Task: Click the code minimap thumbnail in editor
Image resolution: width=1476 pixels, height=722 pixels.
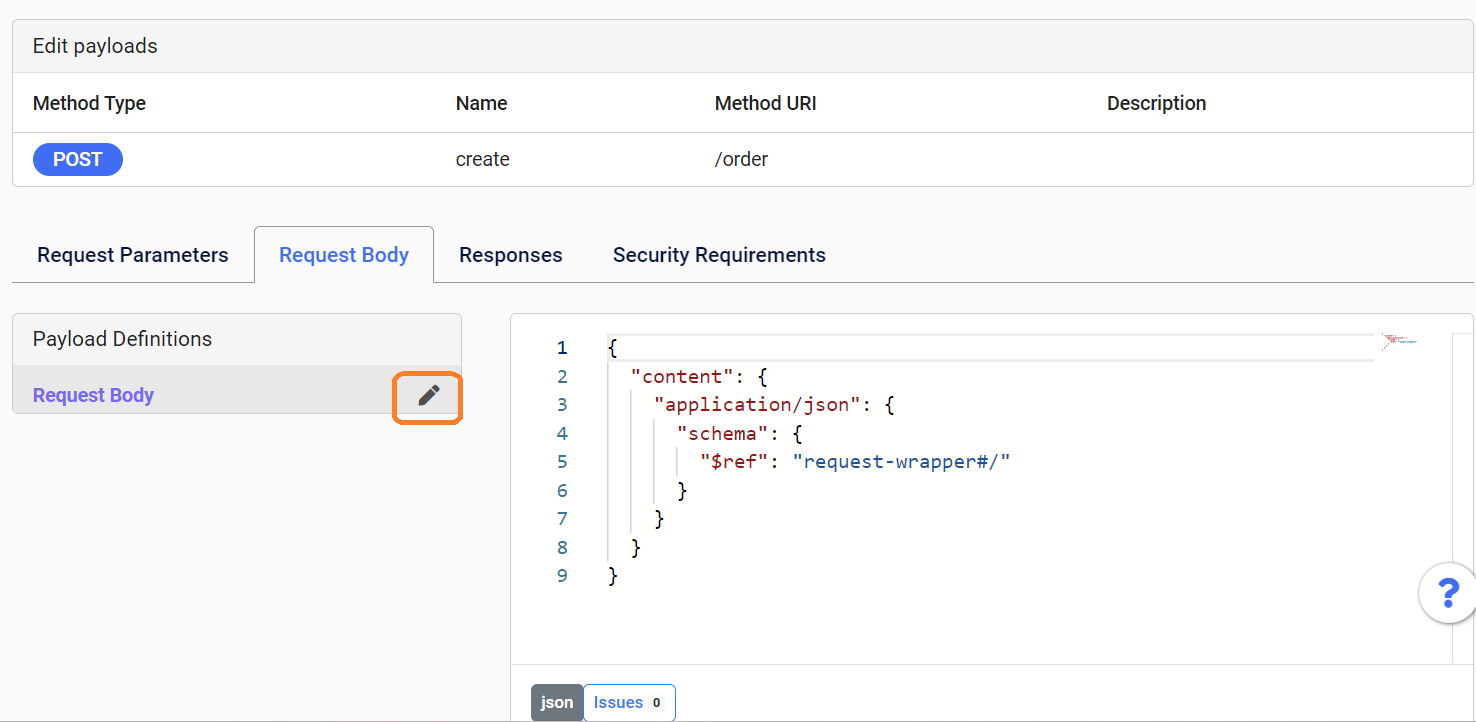Action: [1400, 342]
